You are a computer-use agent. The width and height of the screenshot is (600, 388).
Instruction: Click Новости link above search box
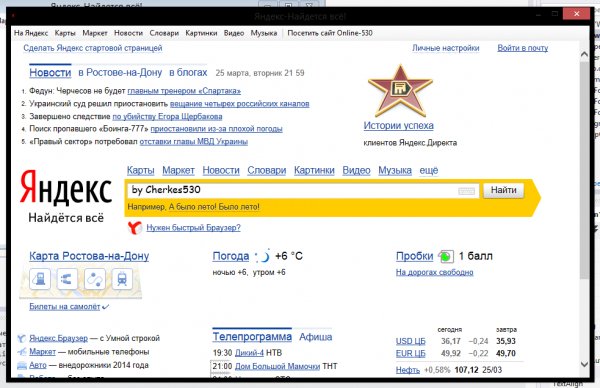click(x=221, y=170)
